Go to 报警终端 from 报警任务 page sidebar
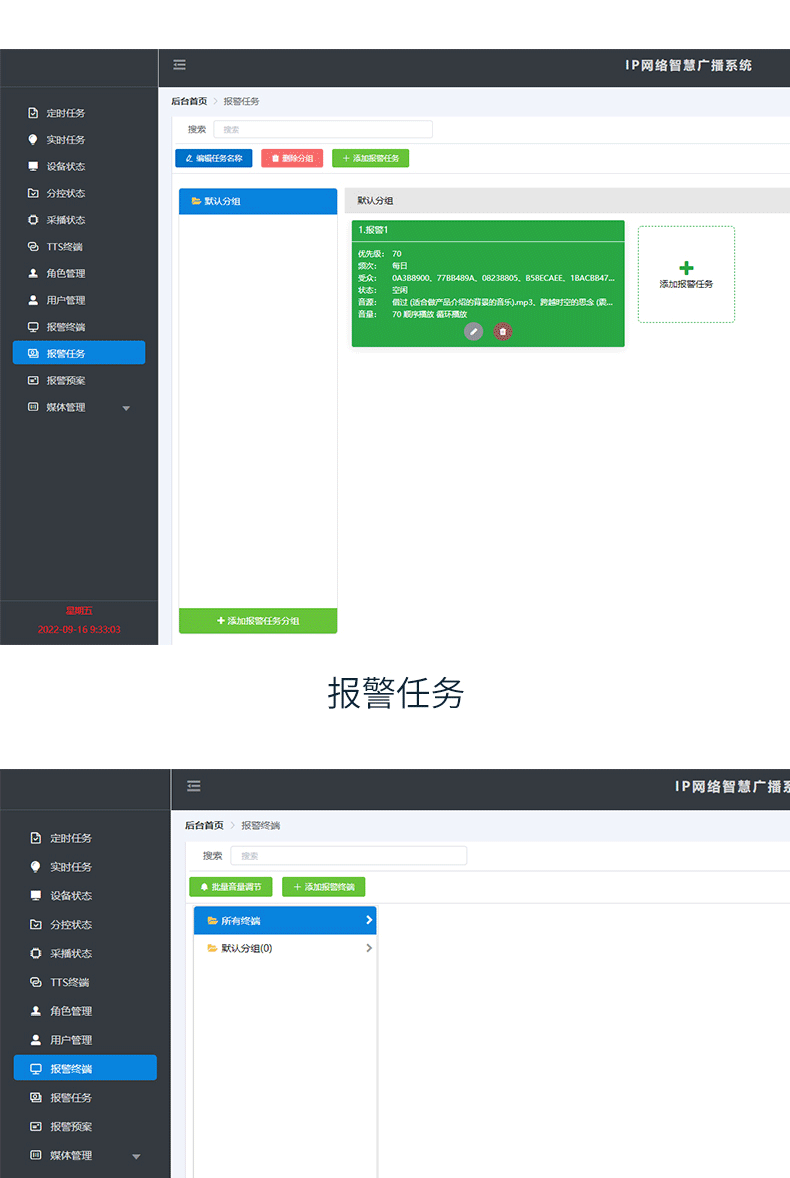 [x=65, y=327]
